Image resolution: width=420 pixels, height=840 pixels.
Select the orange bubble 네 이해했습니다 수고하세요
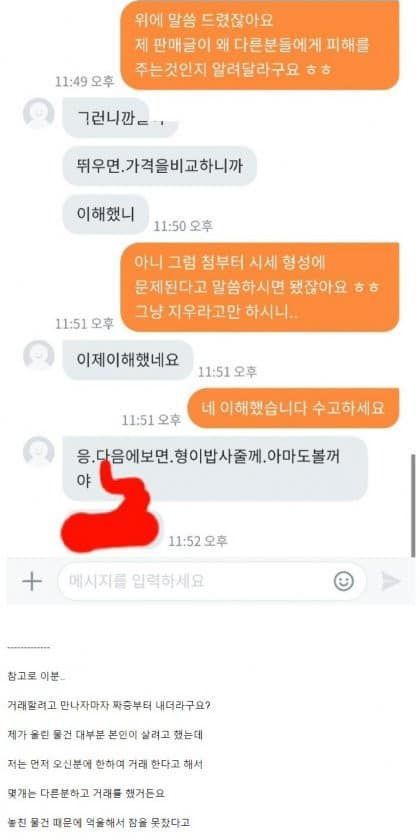coord(294,408)
